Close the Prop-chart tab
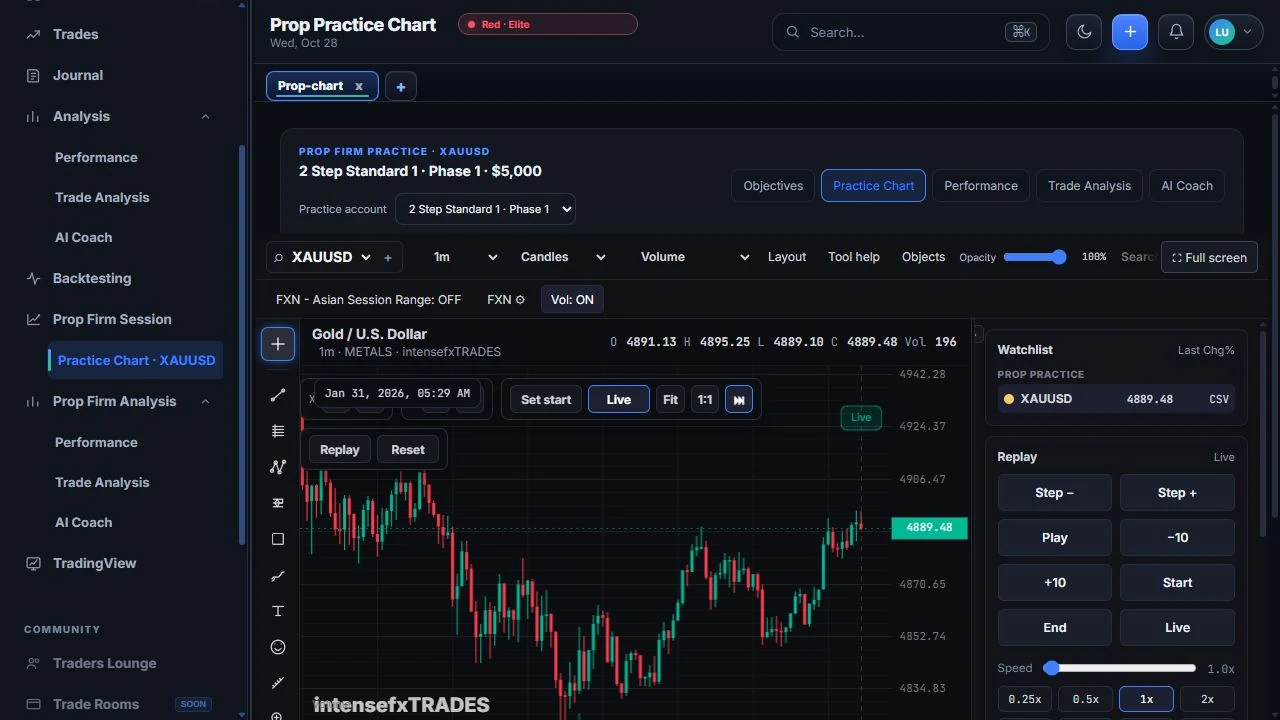1280x720 pixels. point(359,86)
